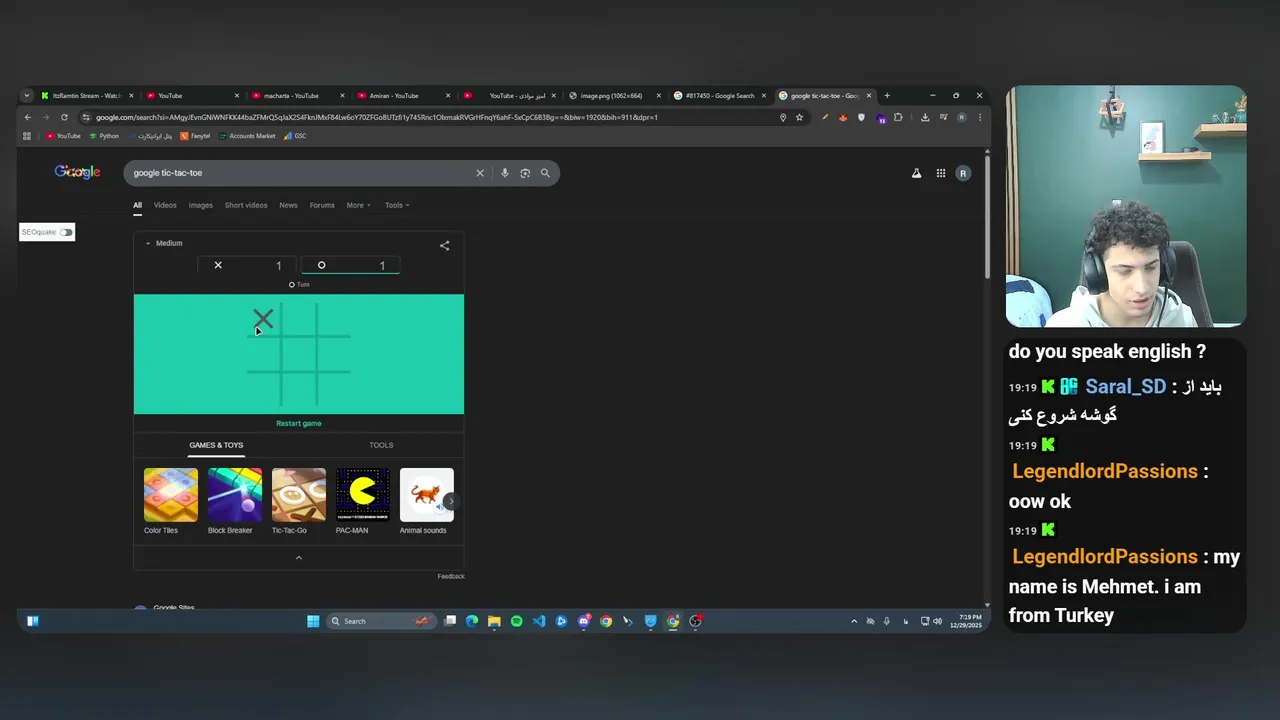Start voice search with microphone icon

point(505,173)
